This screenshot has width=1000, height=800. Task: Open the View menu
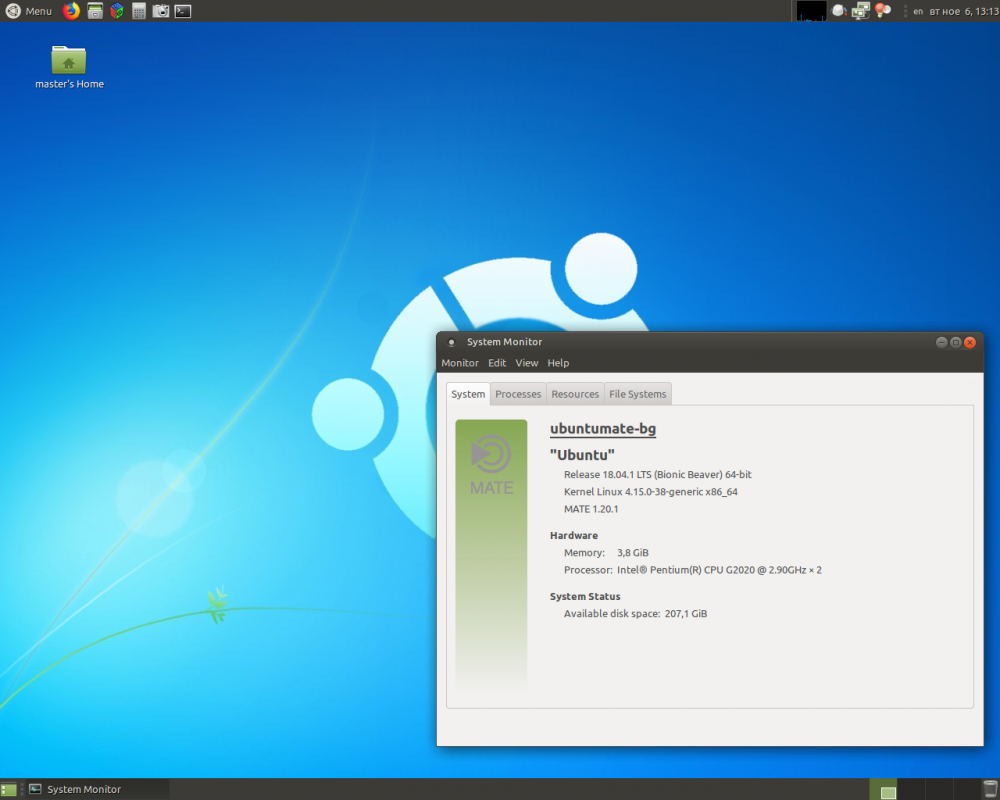tap(527, 363)
